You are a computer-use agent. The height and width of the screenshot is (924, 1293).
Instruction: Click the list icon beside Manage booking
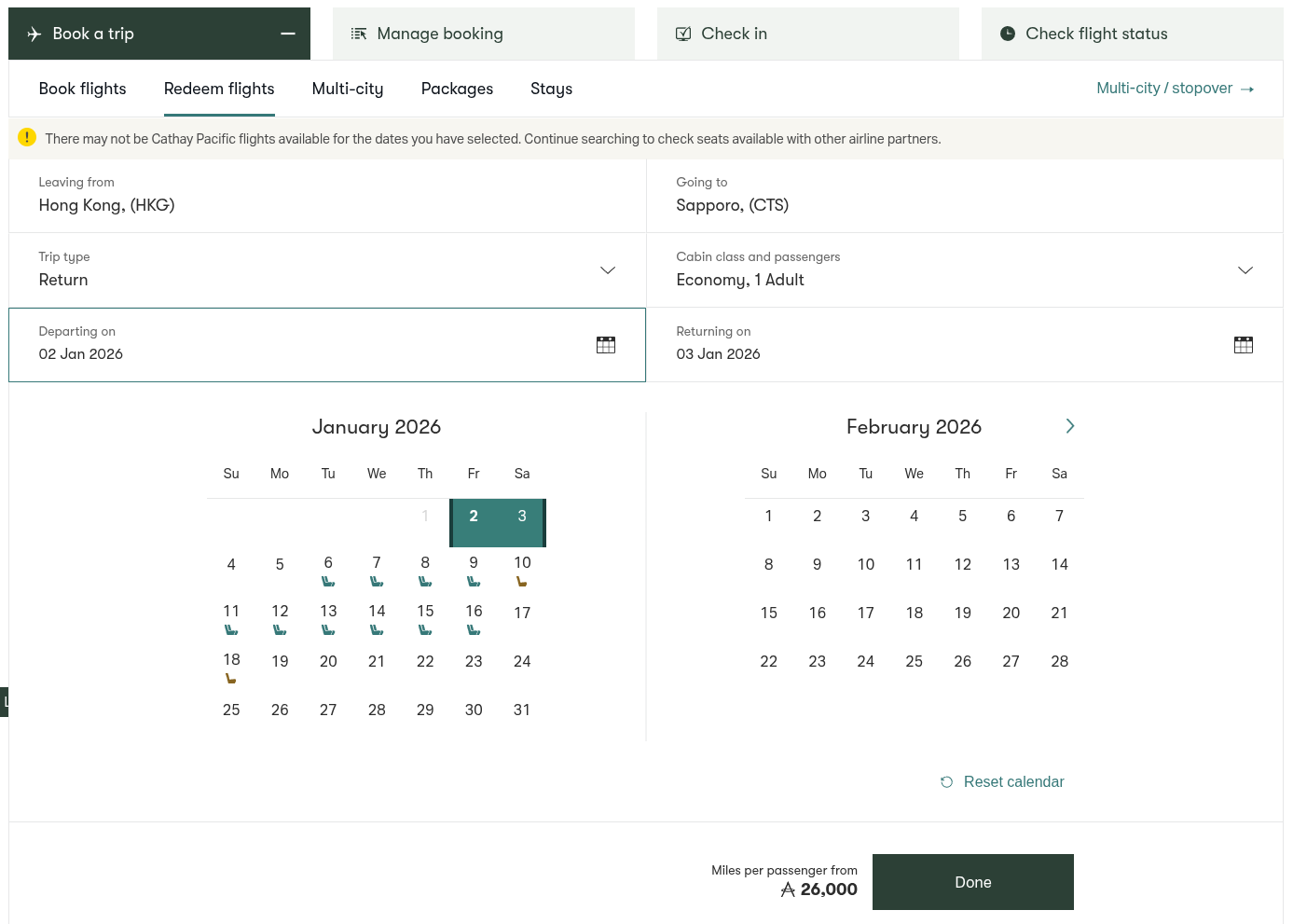tap(359, 34)
